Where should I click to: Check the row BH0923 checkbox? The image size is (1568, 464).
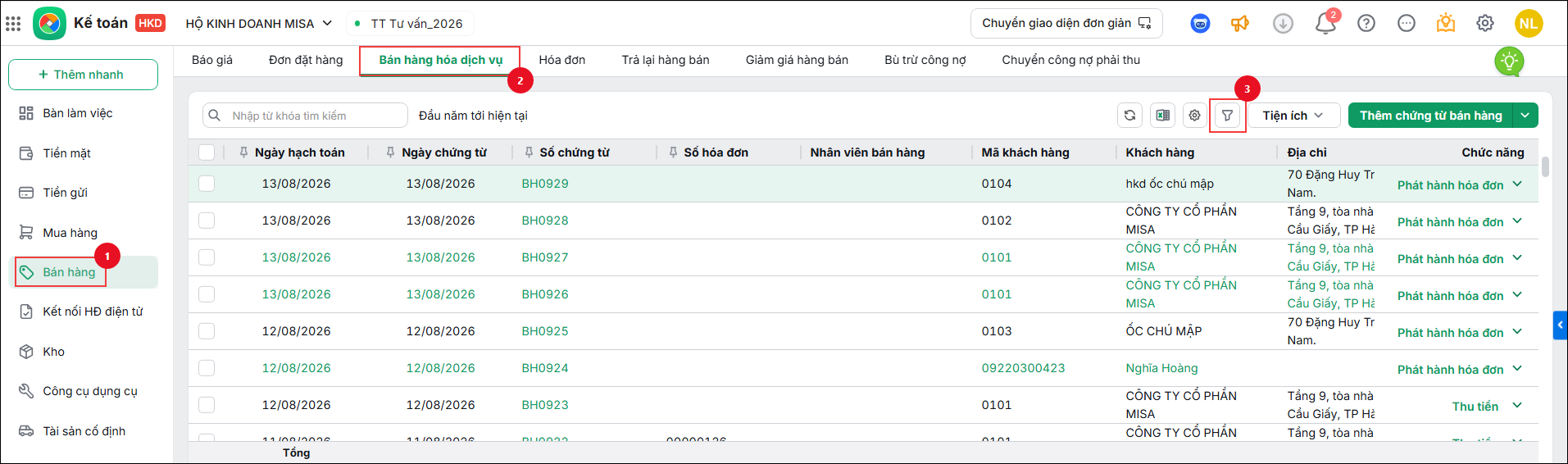pos(207,405)
